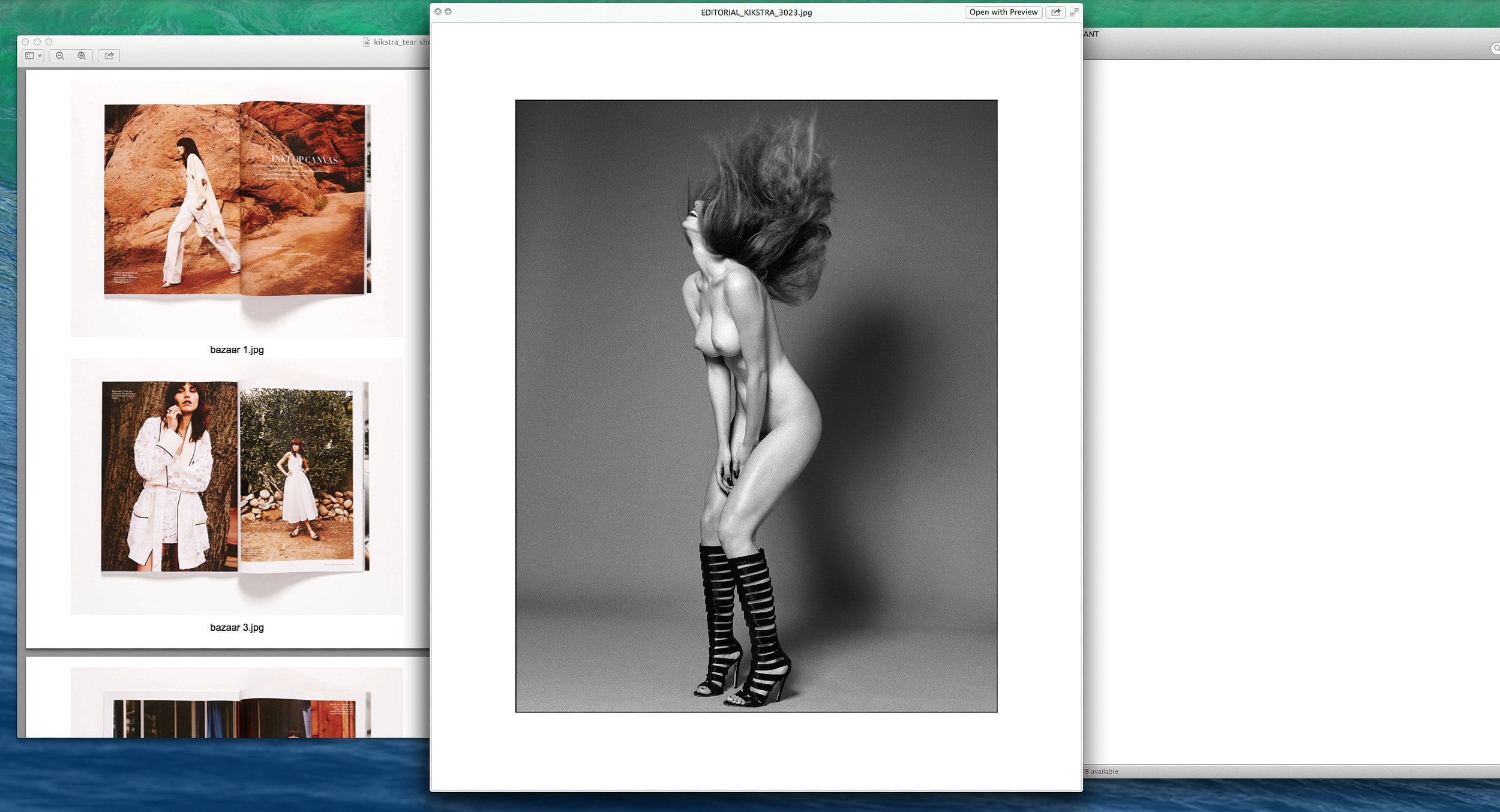
Task: Click the kikstra_tear sheets window title
Action: 402,43
